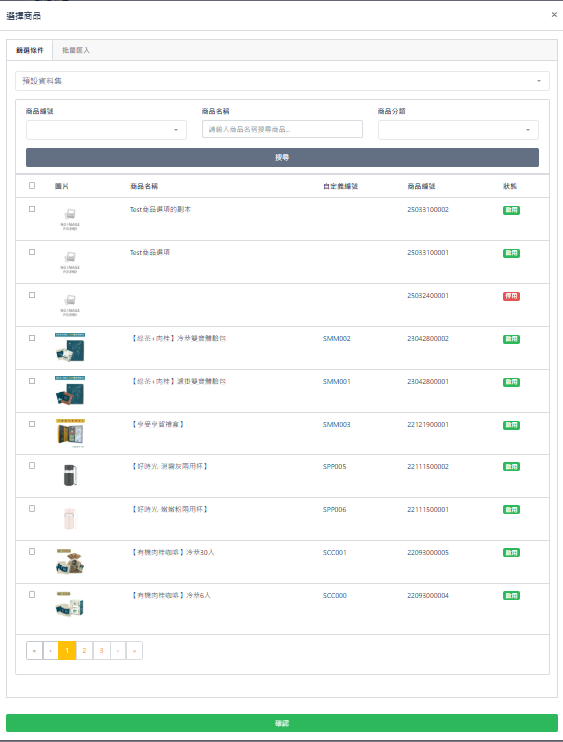Click product name beside SMM003

(157, 424)
